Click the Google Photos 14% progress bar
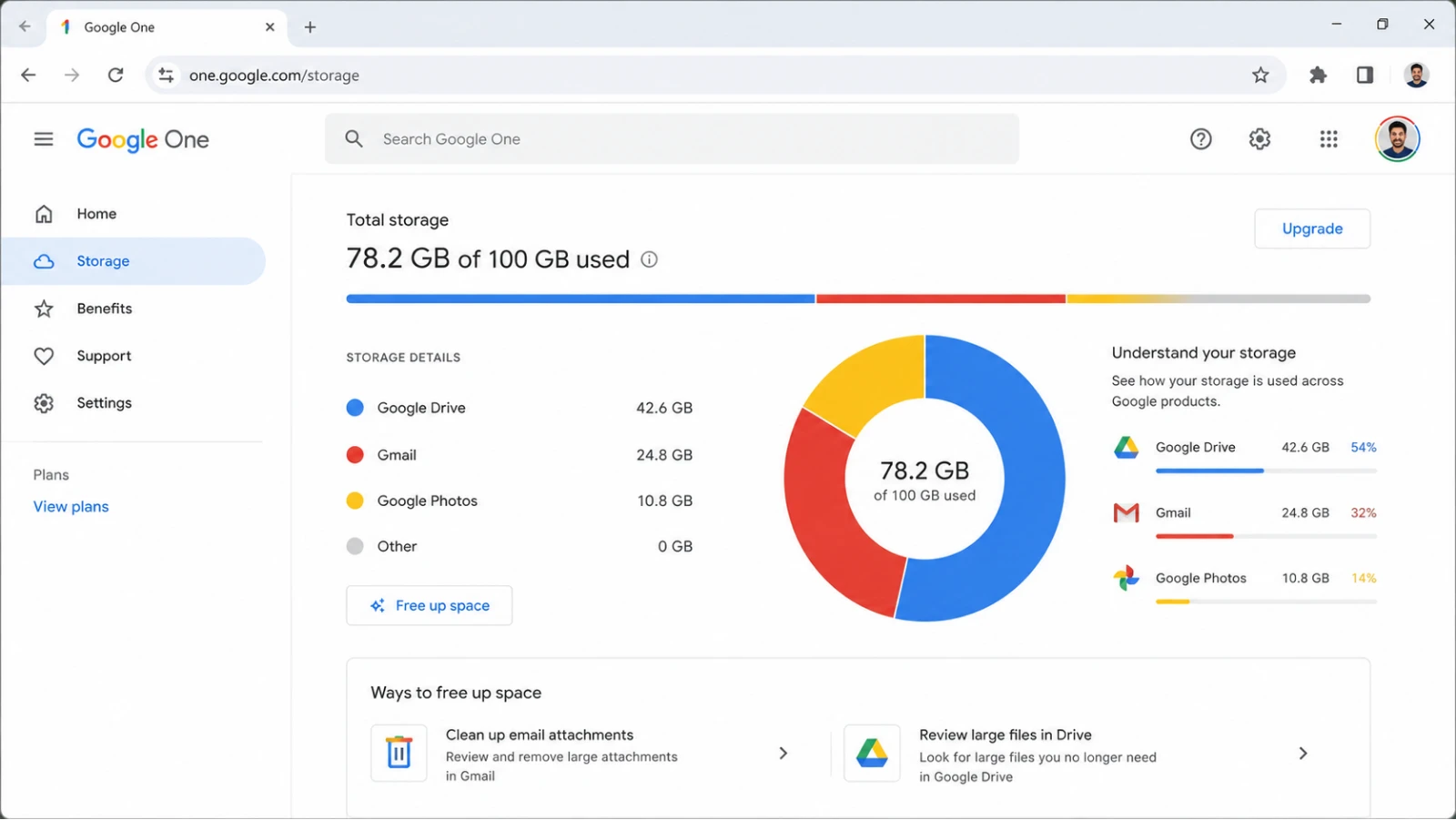This screenshot has height=820, width=1456. pos(1266,602)
